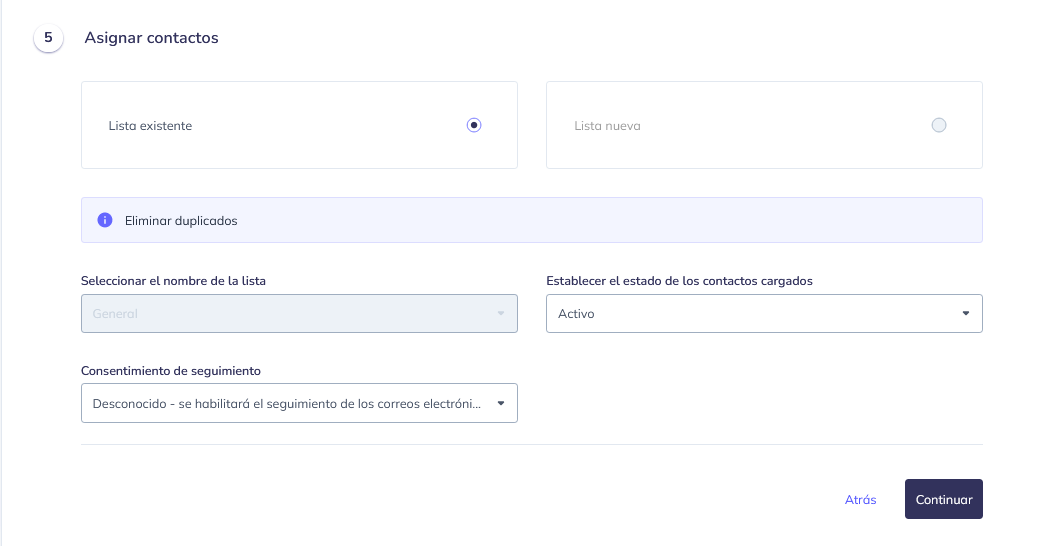The image size is (1043, 546).
Task: Click the Lista existente card label
Action: pyautogui.click(x=150, y=126)
